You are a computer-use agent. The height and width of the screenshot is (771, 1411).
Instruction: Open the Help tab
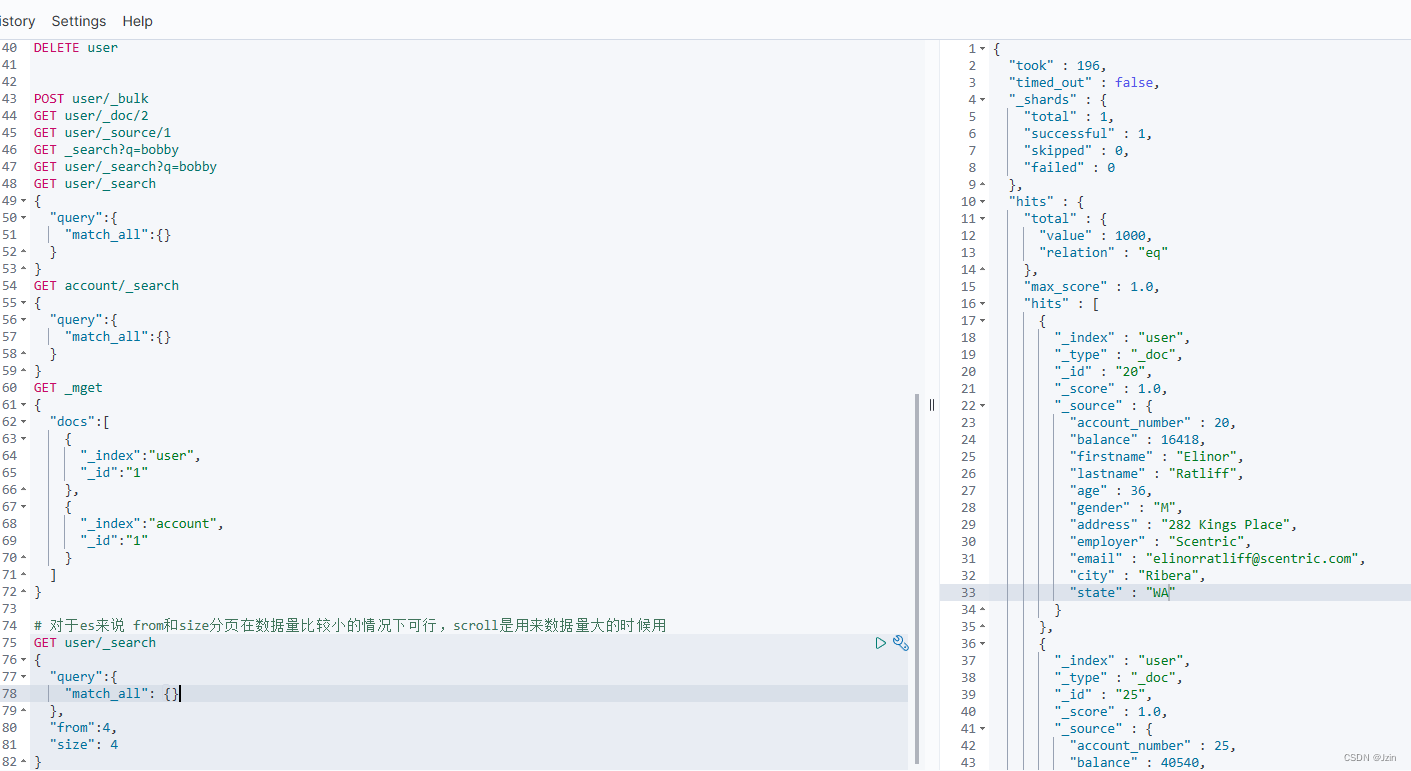tap(138, 21)
